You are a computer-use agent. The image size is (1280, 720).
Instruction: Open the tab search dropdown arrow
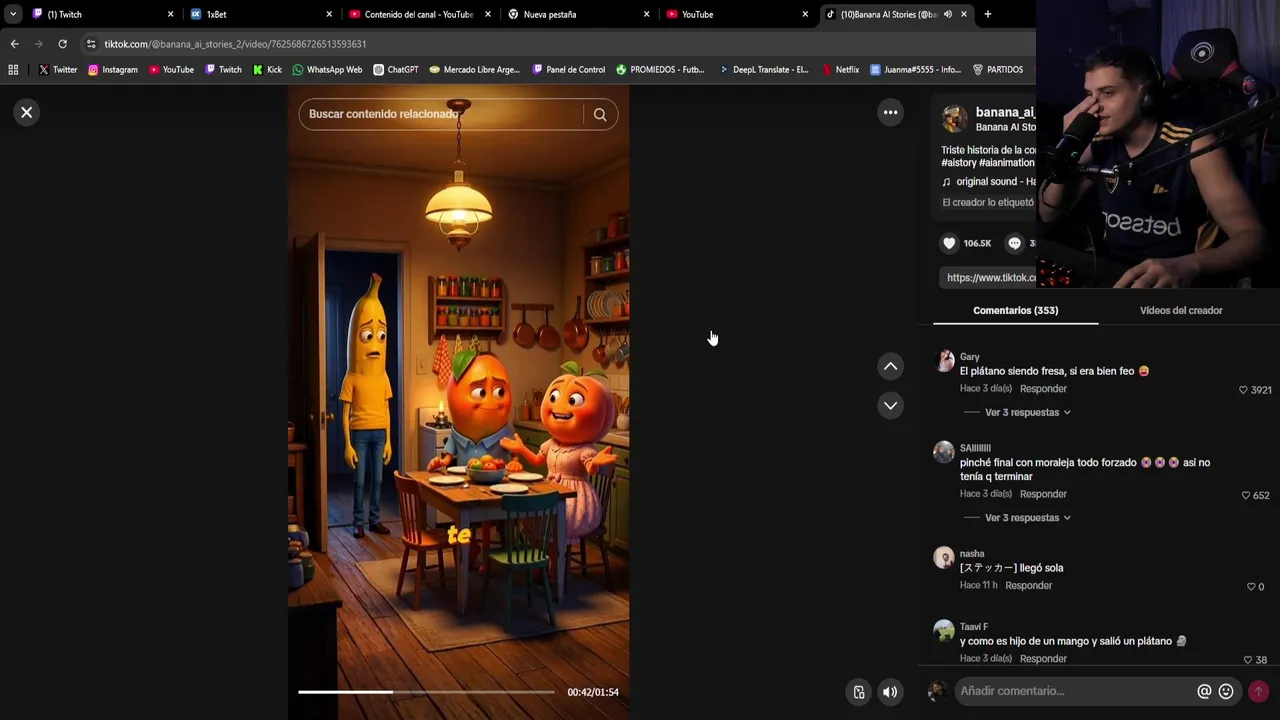coord(13,14)
